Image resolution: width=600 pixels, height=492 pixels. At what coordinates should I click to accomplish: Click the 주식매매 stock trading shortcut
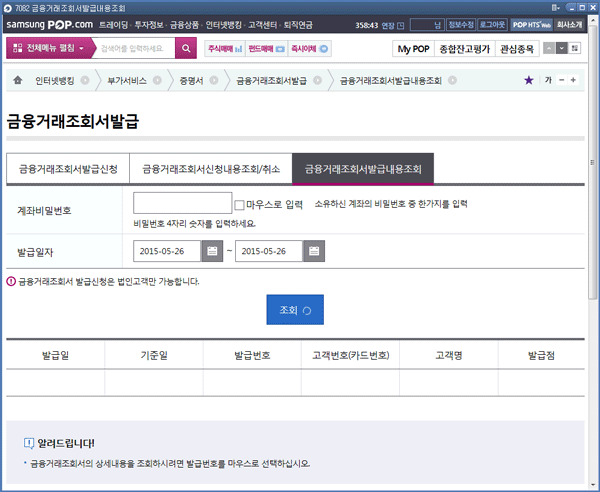point(225,48)
